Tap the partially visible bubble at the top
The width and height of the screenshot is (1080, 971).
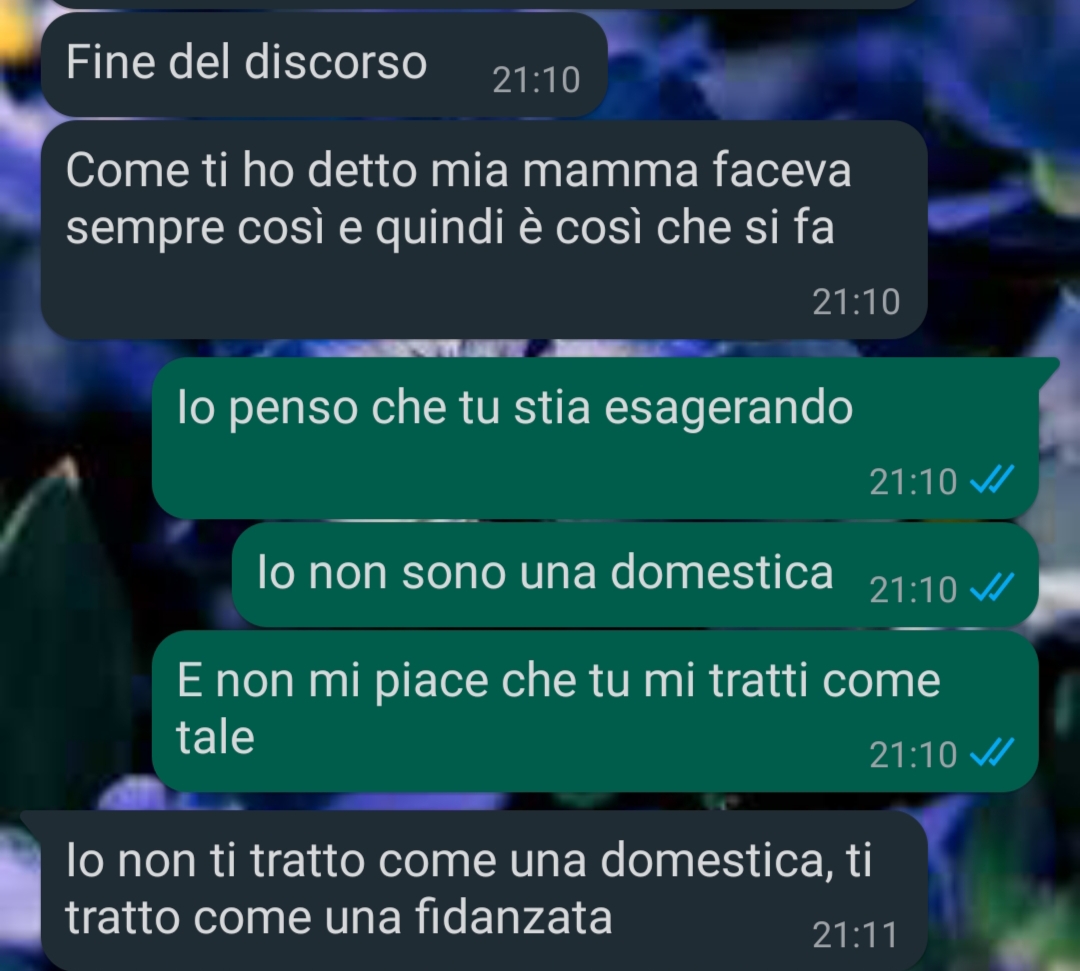tap(482, 3)
